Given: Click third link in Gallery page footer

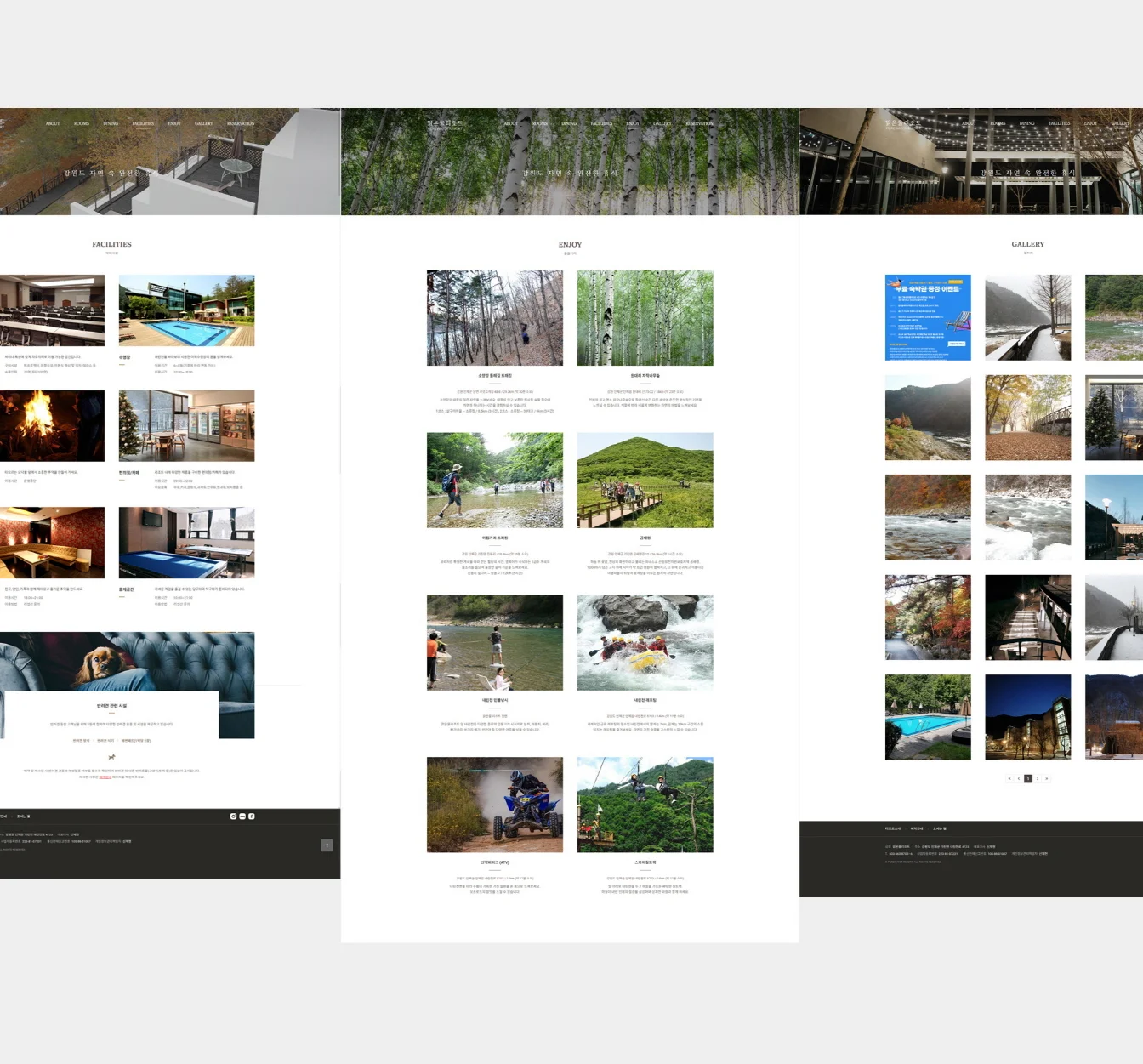Looking at the screenshot, I should (x=940, y=828).
